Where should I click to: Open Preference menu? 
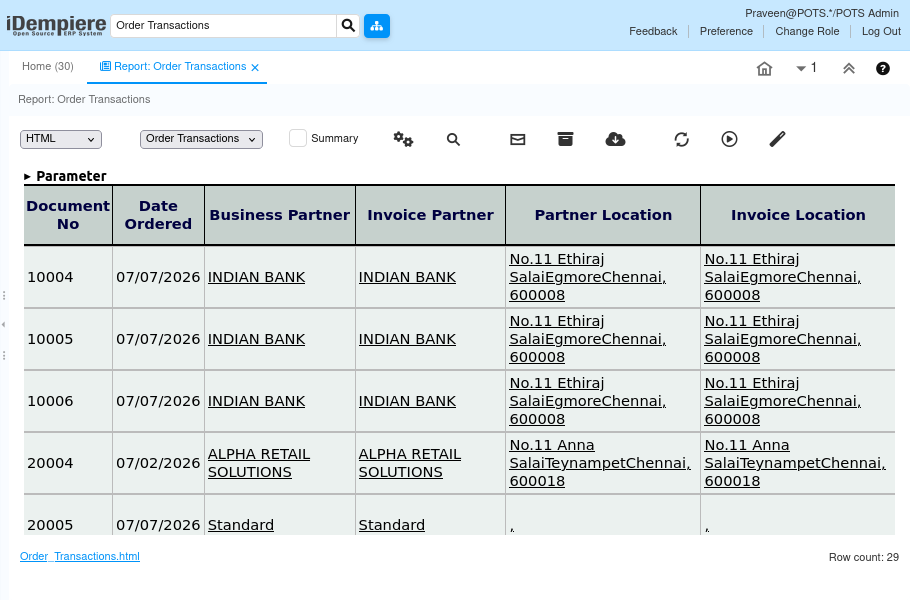[x=726, y=31]
